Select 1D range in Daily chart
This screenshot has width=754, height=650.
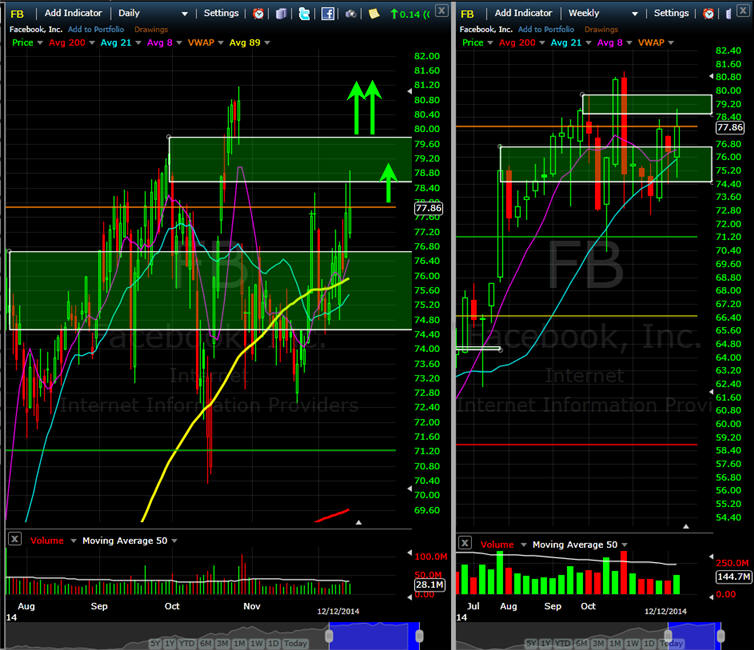point(274,643)
